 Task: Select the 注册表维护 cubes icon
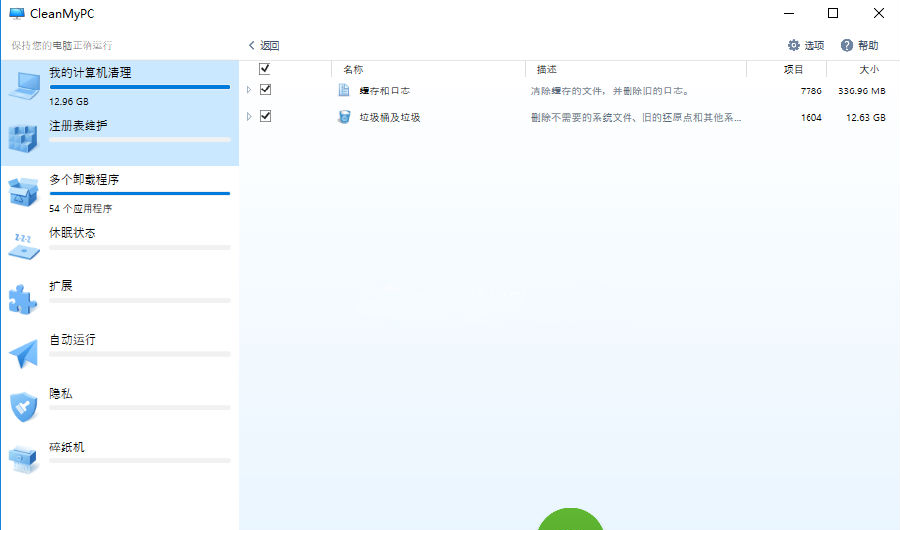[x=23, y=138]
